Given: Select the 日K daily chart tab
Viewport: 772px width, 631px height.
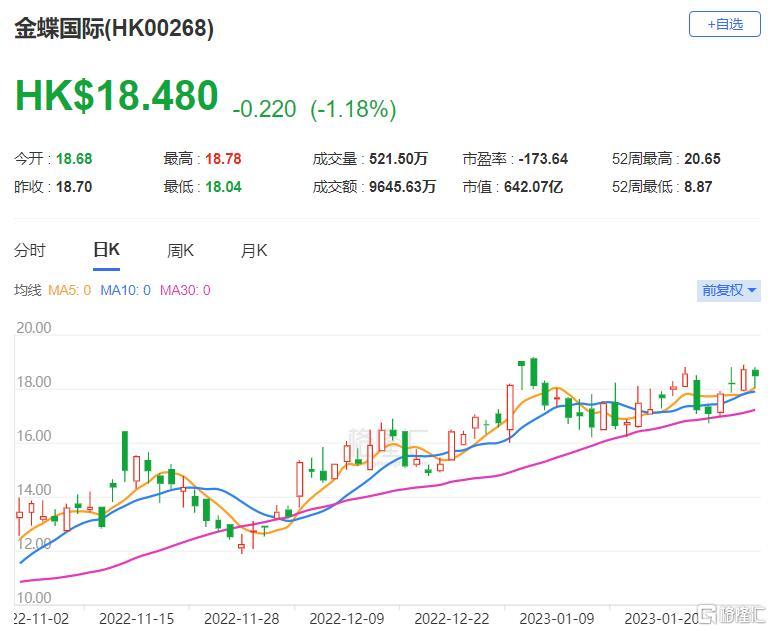Looking at the screenshot, I should 106,250.
